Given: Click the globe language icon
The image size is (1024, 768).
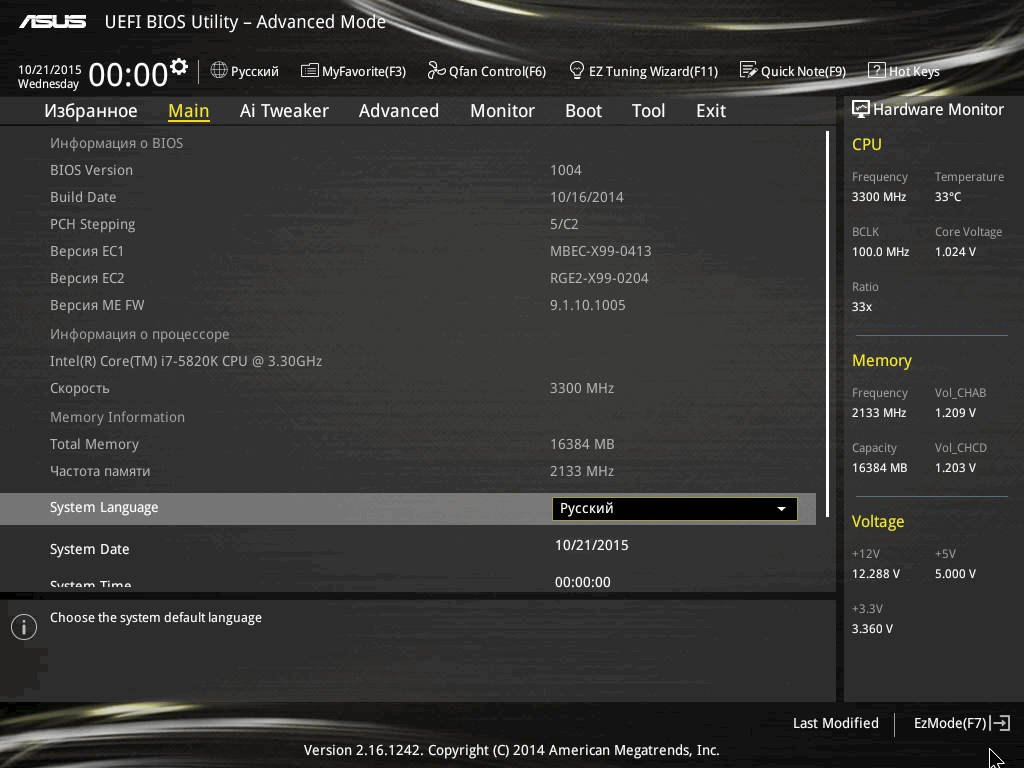Looking at the screenshot, I should point(219,70).
